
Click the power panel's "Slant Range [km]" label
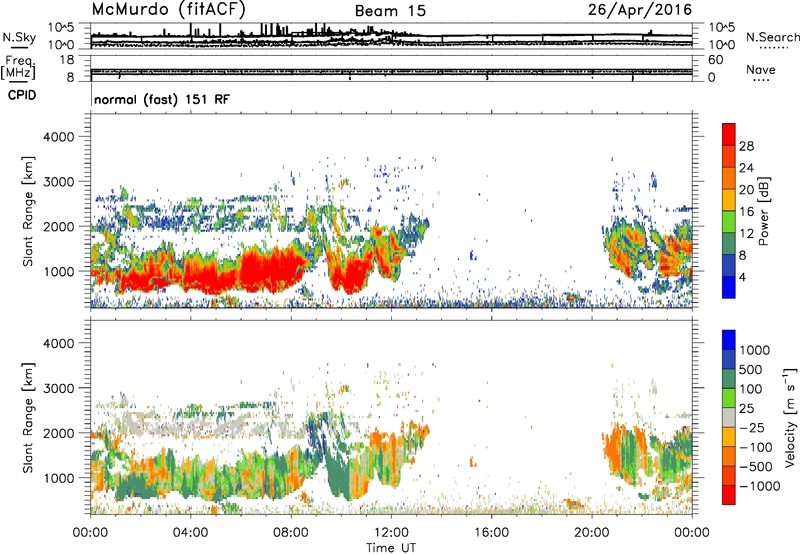[28, 211]
